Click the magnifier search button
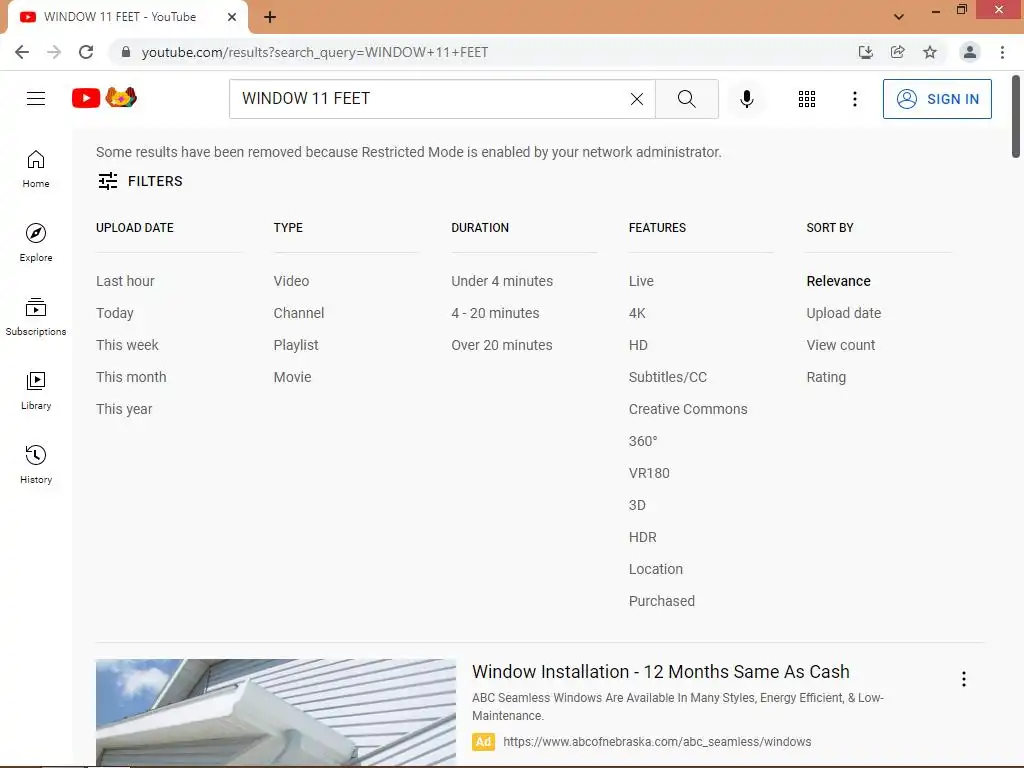Image resolution: width=1024 pixels, height=768 pixels. pyautogui.click(x=686, y=99)
